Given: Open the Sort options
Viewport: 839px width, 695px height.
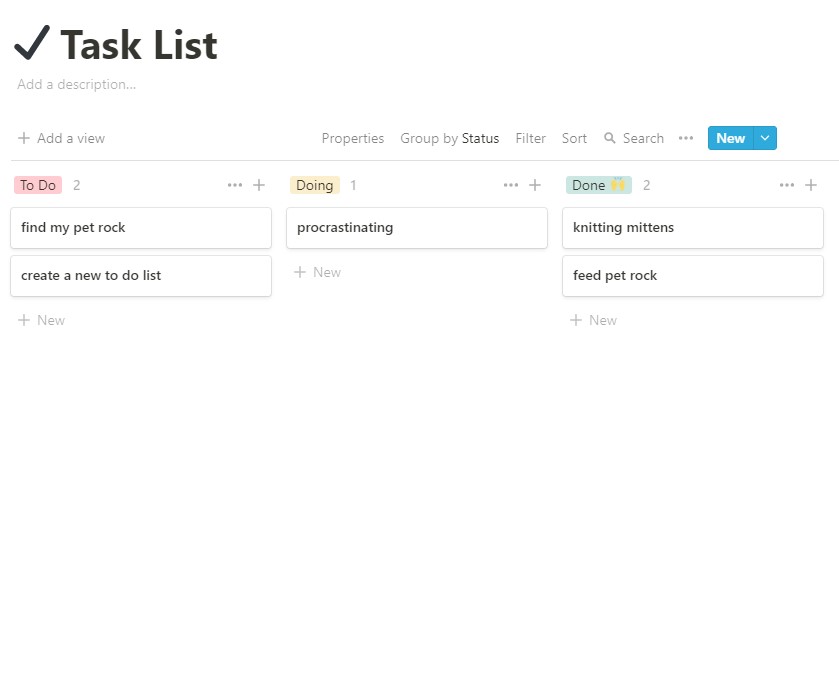Looking at the screenshot, I should (574, 138).
